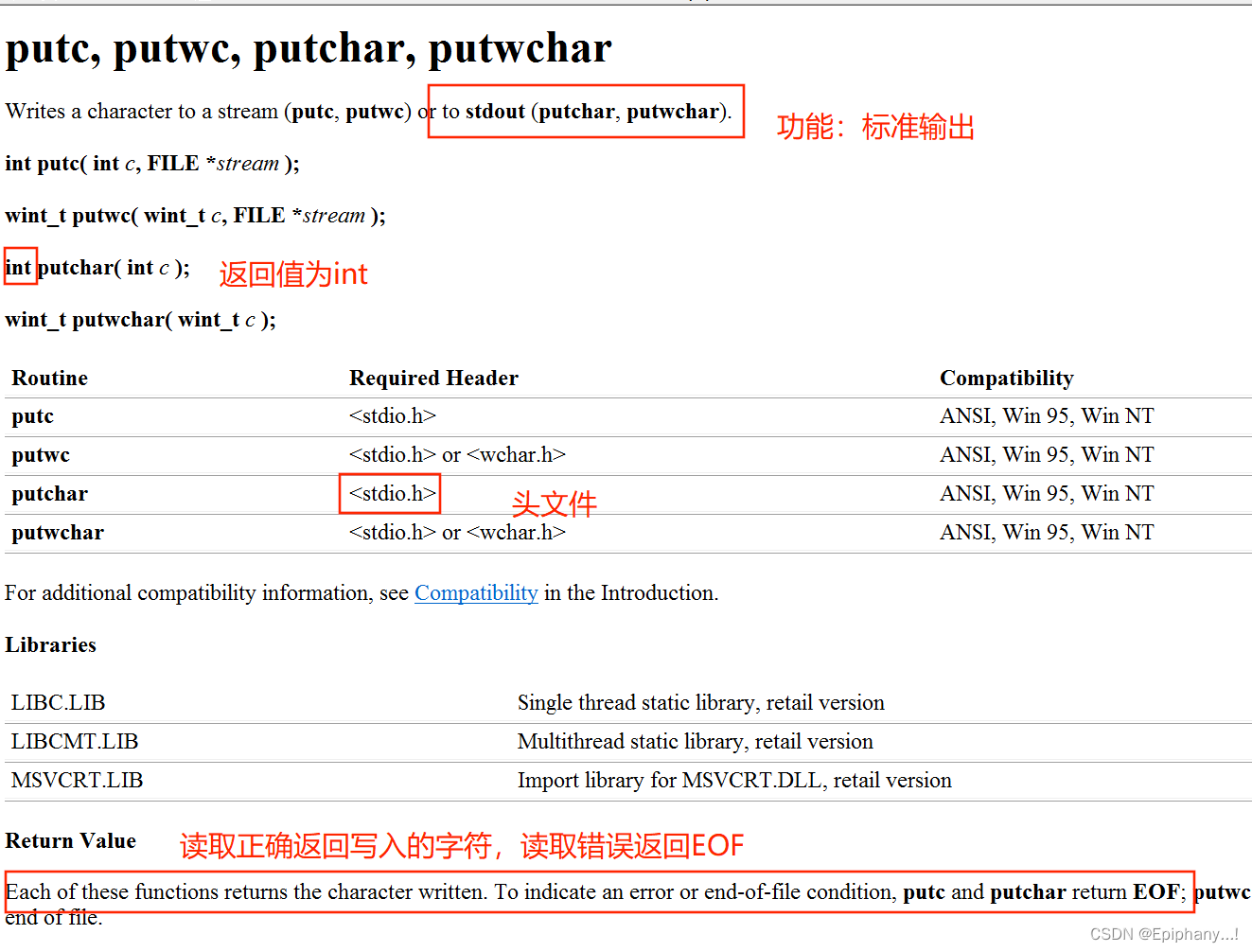Click the LIBCMT.LIB library entry
The height and width of the screenshot is (952, 1252).
[x=75, y=742]
